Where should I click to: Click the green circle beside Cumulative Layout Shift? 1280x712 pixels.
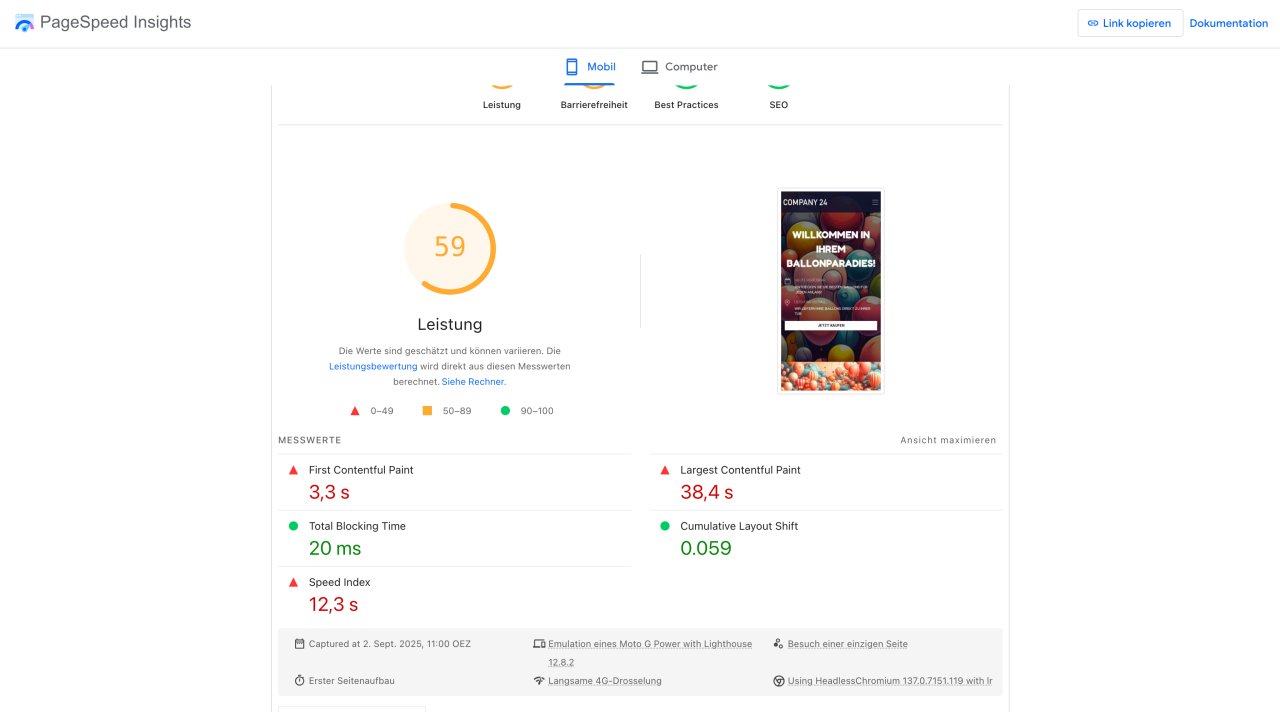(x=665, y=526)
